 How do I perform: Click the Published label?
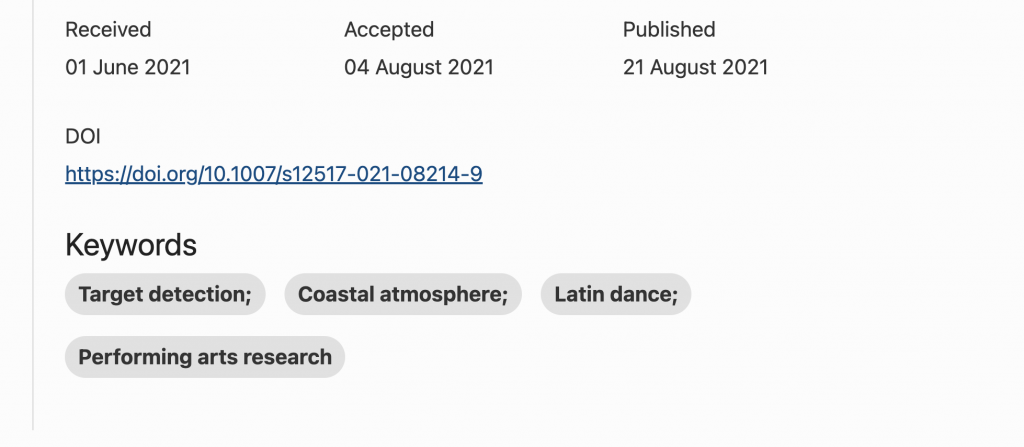669,30
